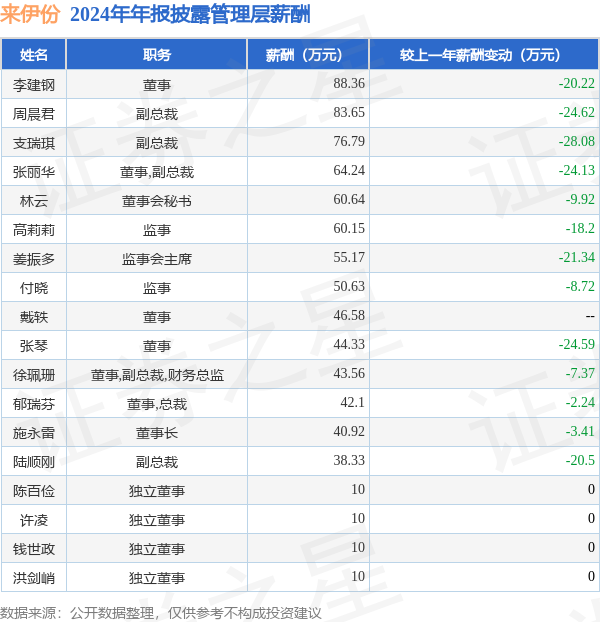This screenshot has width=600, height=622.
Task: Select the name 陆顺刚
Action: (x=34, y=462)
